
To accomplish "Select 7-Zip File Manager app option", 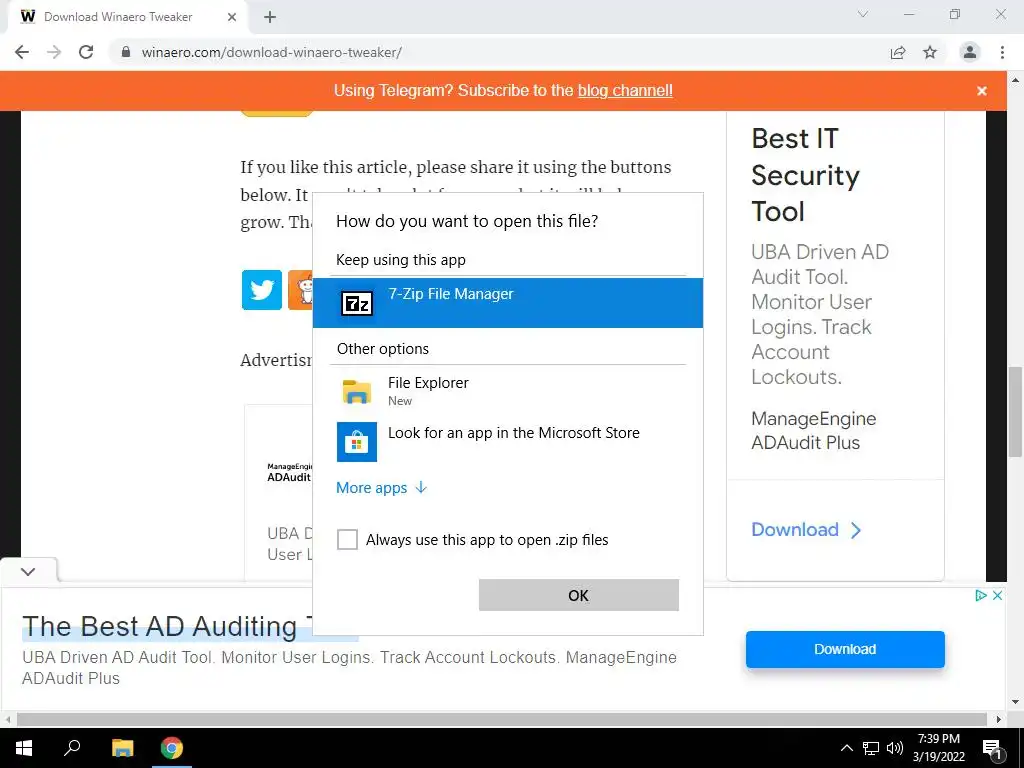I will [507, 303].
